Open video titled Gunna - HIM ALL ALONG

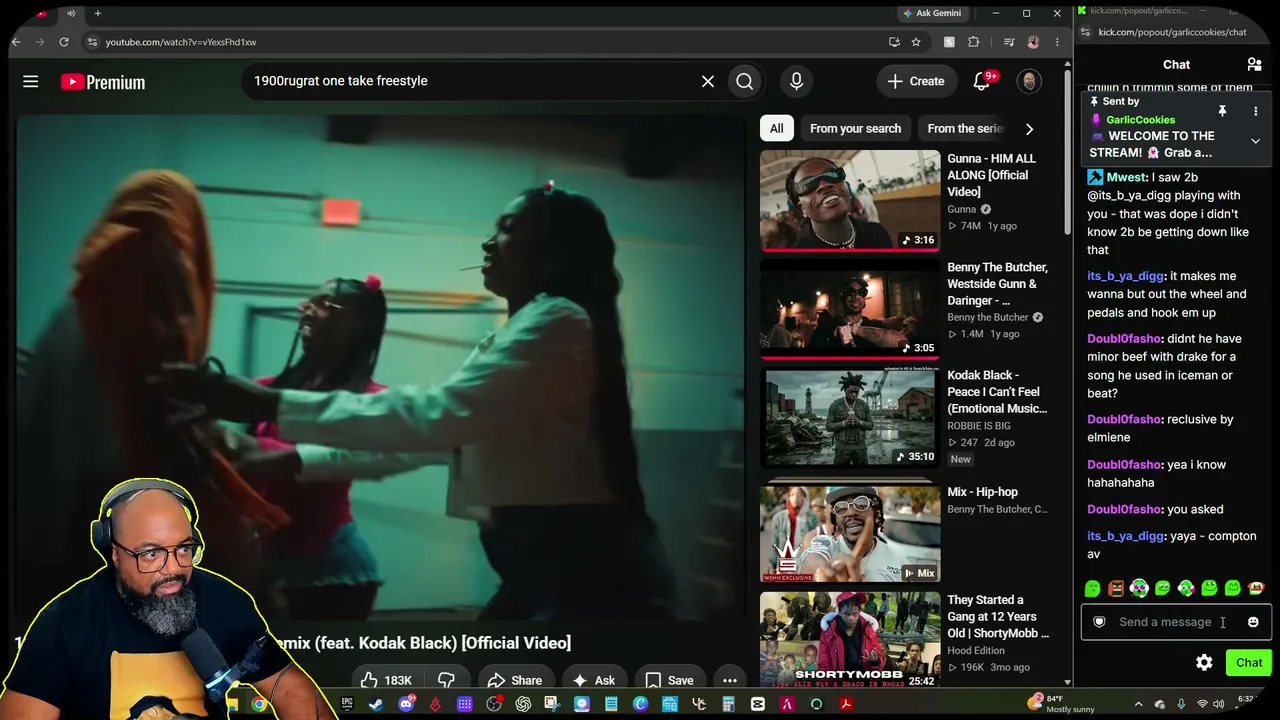(x=991, y=175)
